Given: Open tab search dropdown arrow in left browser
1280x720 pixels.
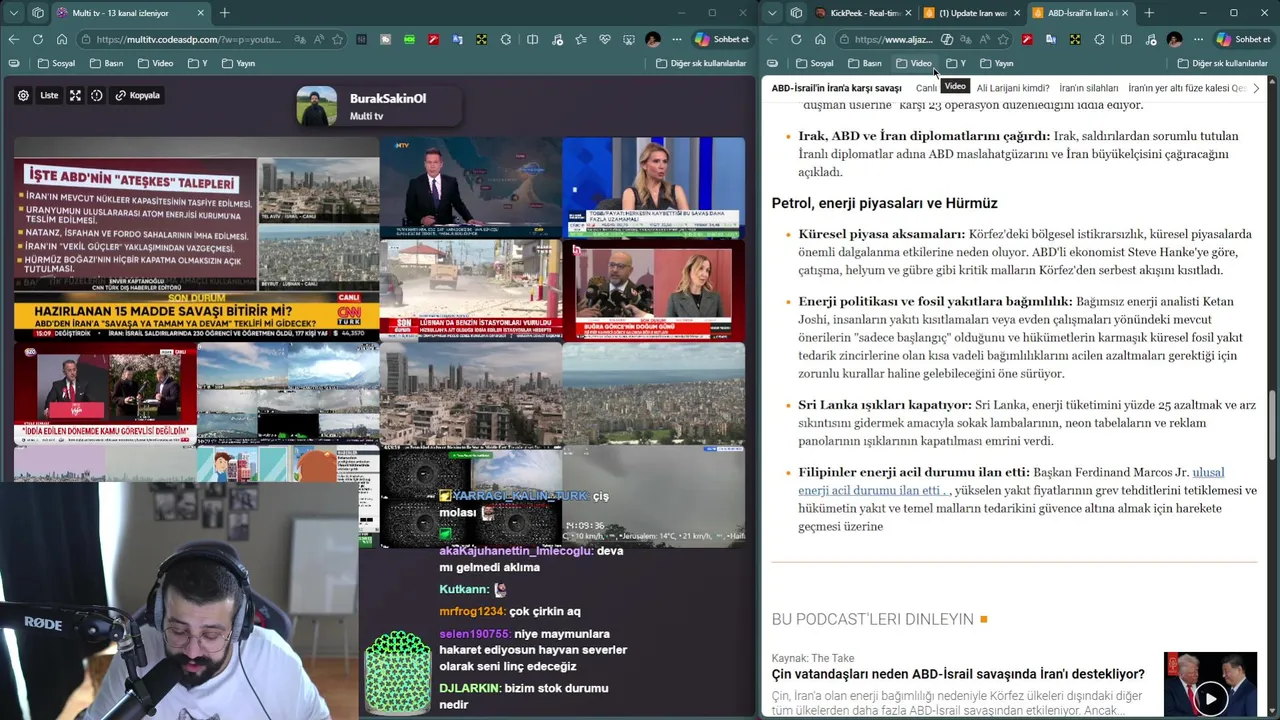Looking at the screenshot, I should click(12, 13).
